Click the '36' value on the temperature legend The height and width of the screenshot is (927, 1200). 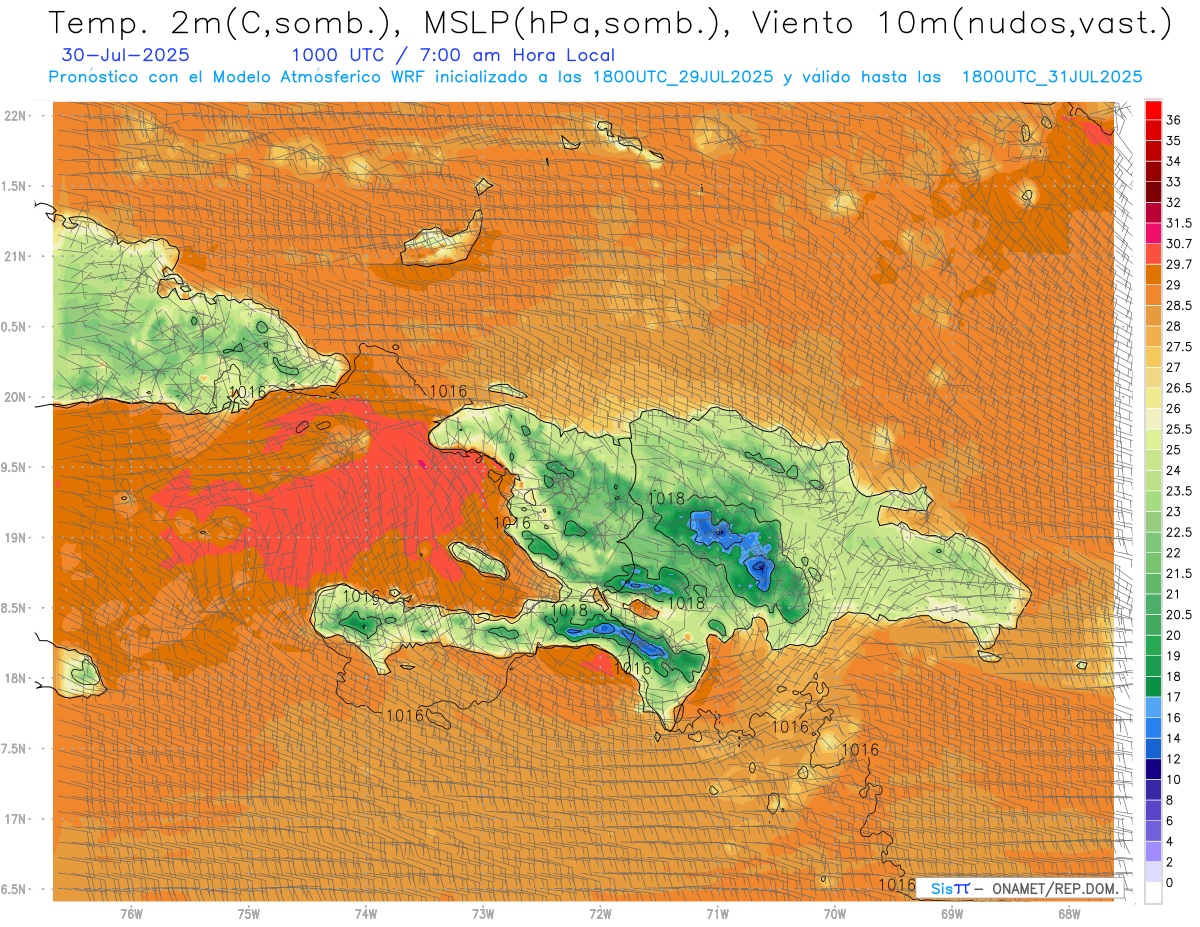[x=1174, y=120]
